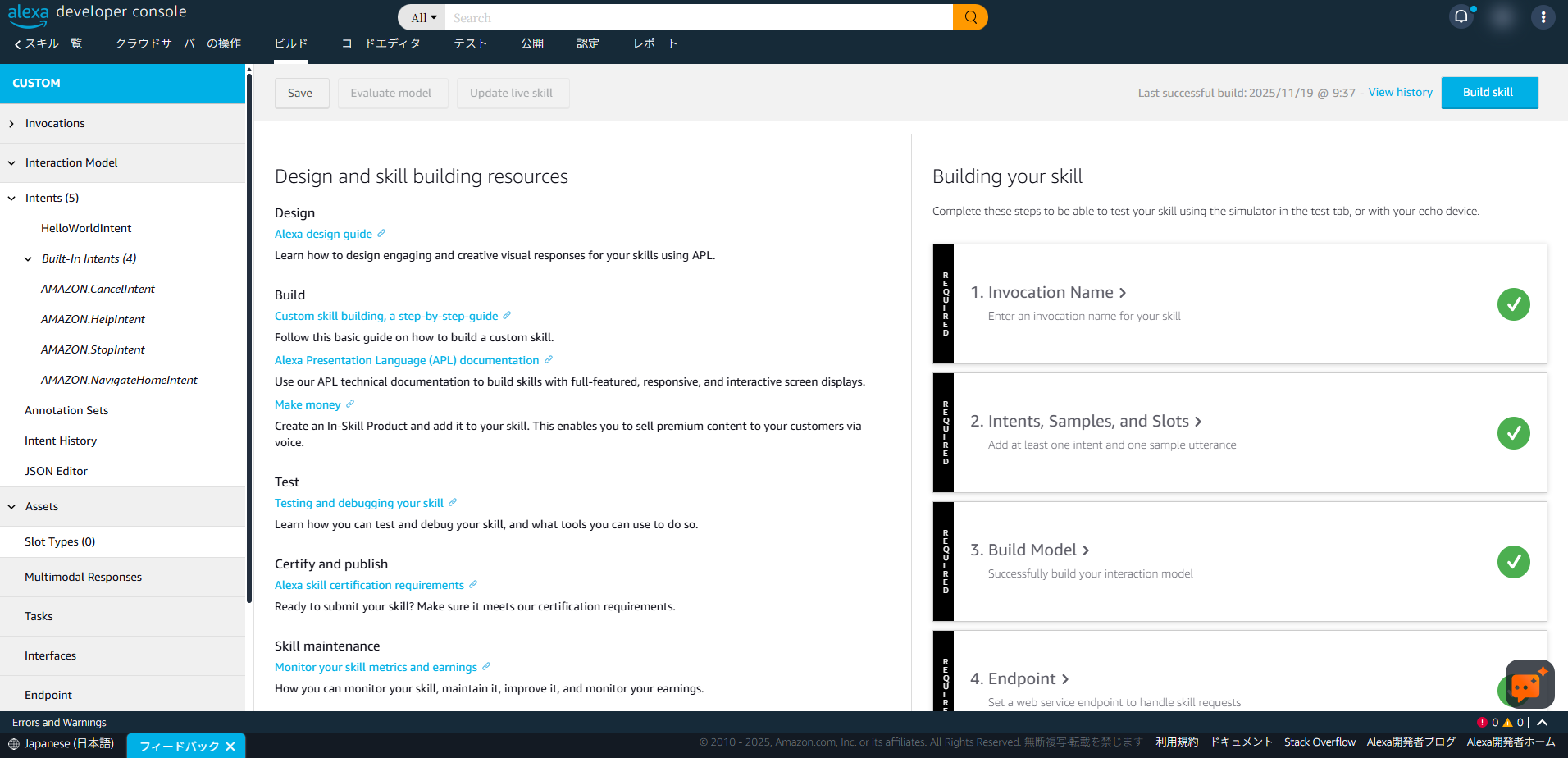Viewport: 1568px width, 758px height.
Task: Open the Interfaces sidebar item
Action: pos(50,655)
